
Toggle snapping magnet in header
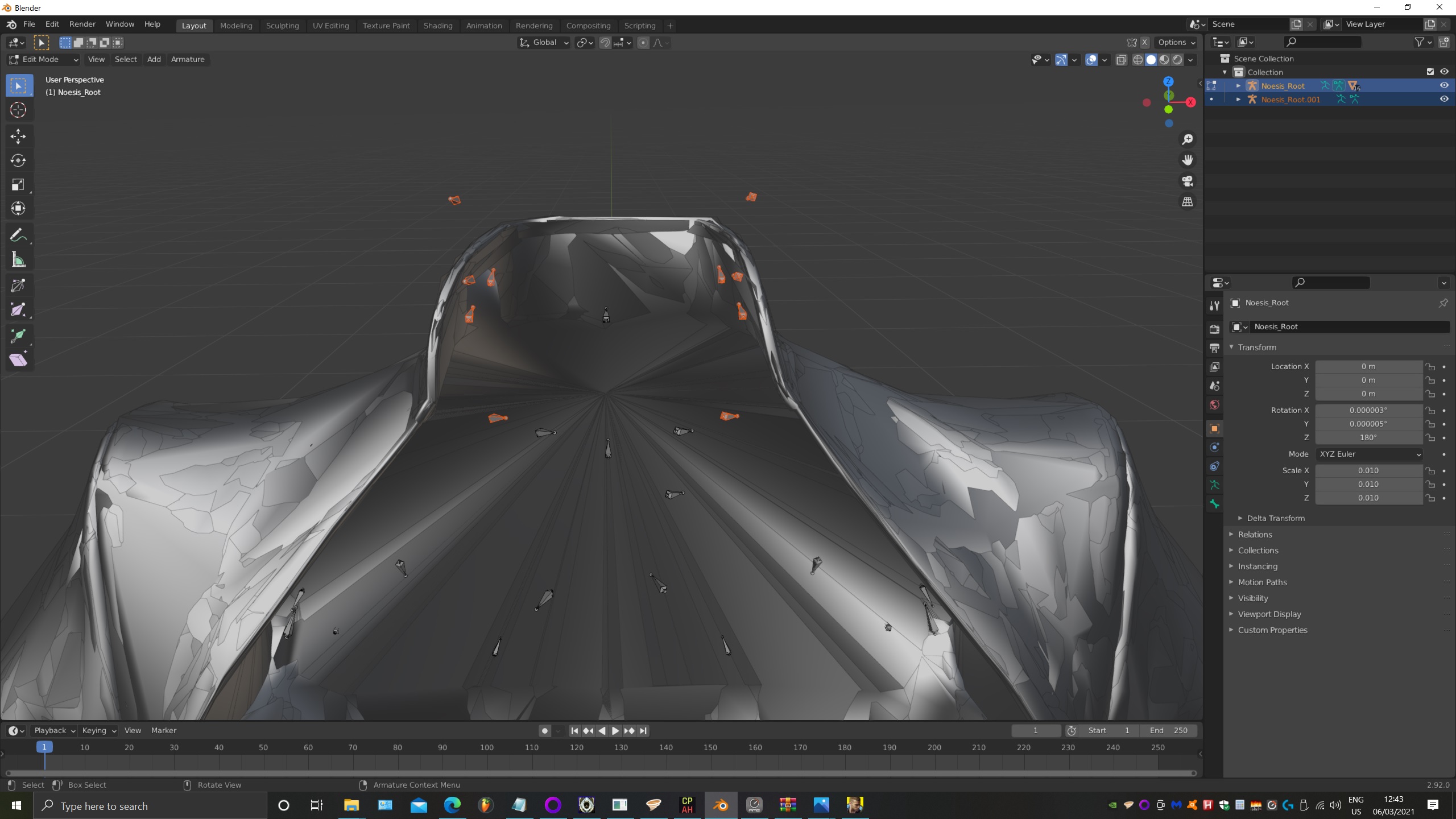(605, 43)
